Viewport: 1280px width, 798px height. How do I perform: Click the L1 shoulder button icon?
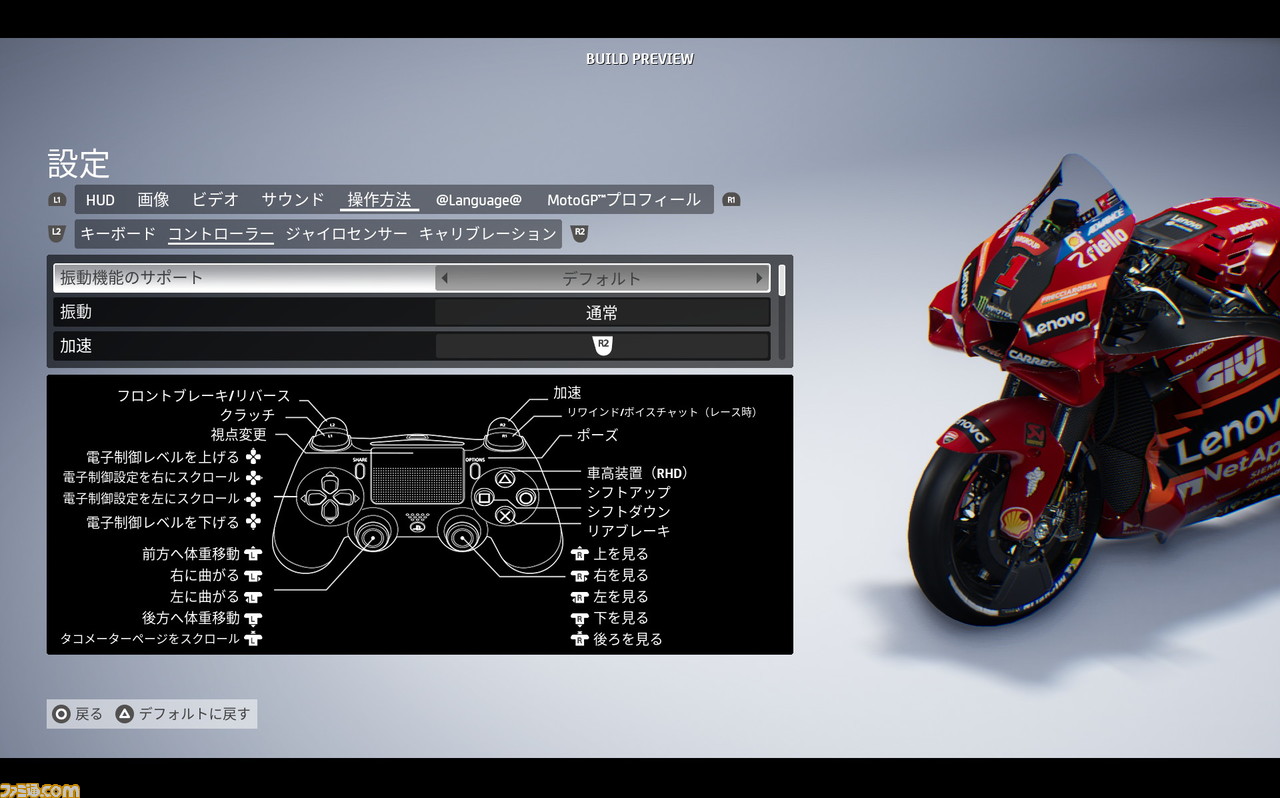point(57,200)
